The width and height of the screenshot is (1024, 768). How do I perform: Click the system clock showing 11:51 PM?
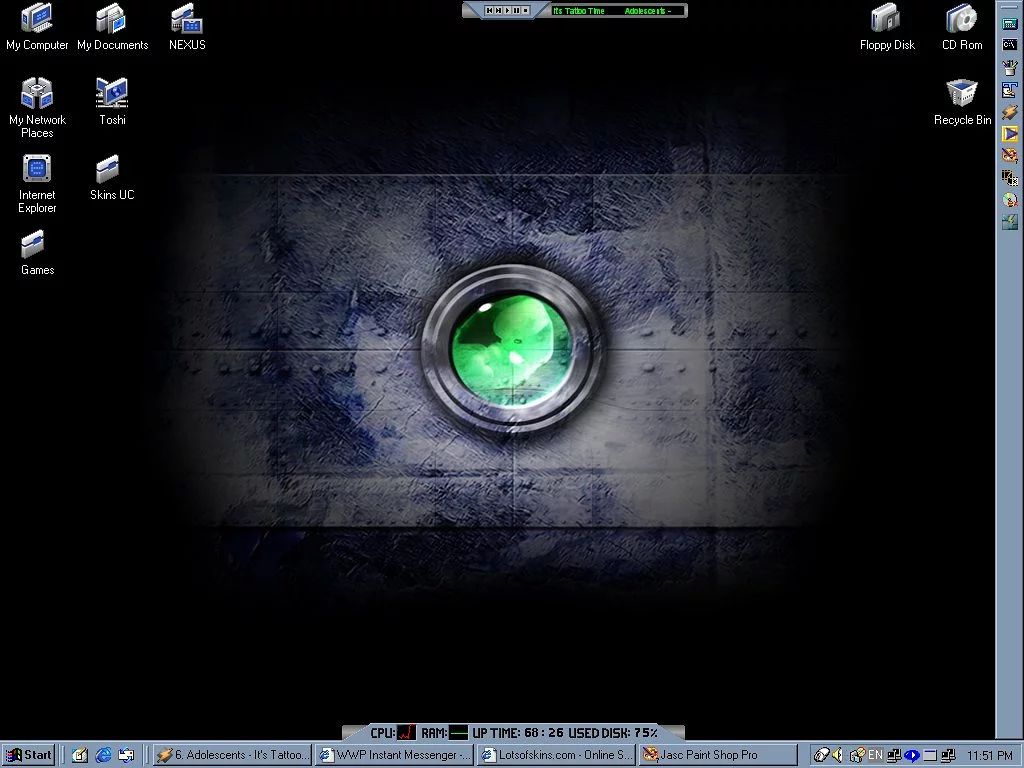(x=989, y=756)
